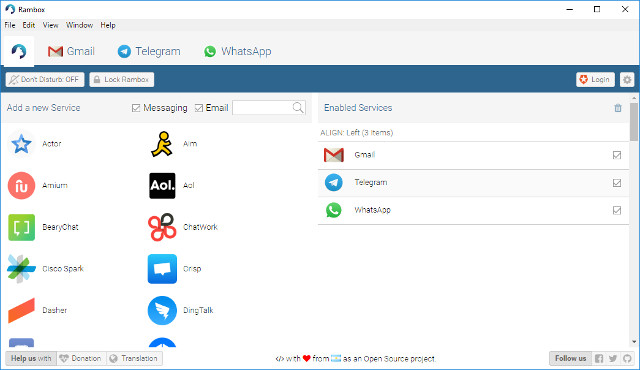The height and width of the screenshot is (370, 640).
Task: Click the Lock Rambox button
Action: 122,80
